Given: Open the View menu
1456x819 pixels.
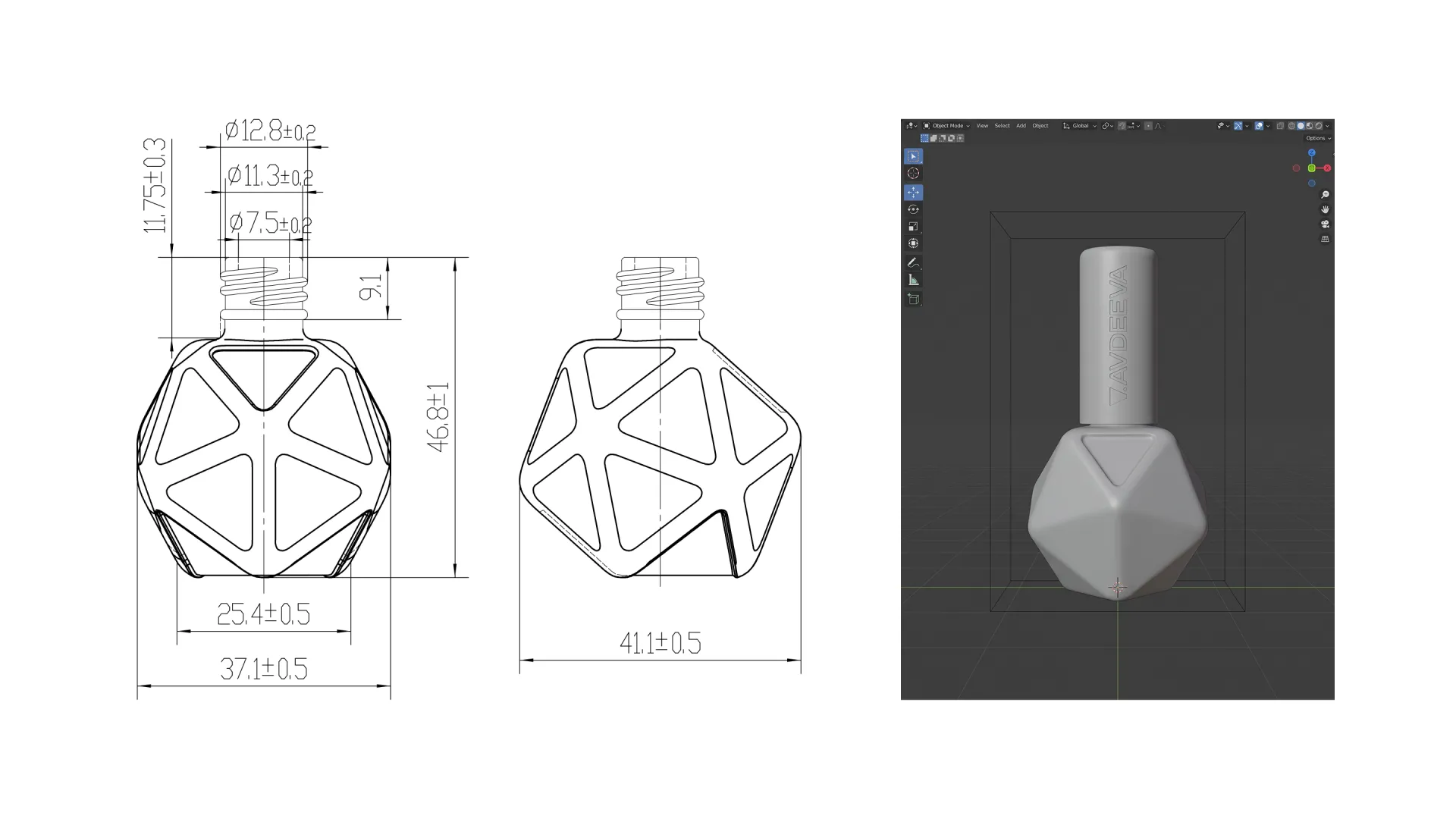Looking at the screenshot, I should (x=982, y=126).
